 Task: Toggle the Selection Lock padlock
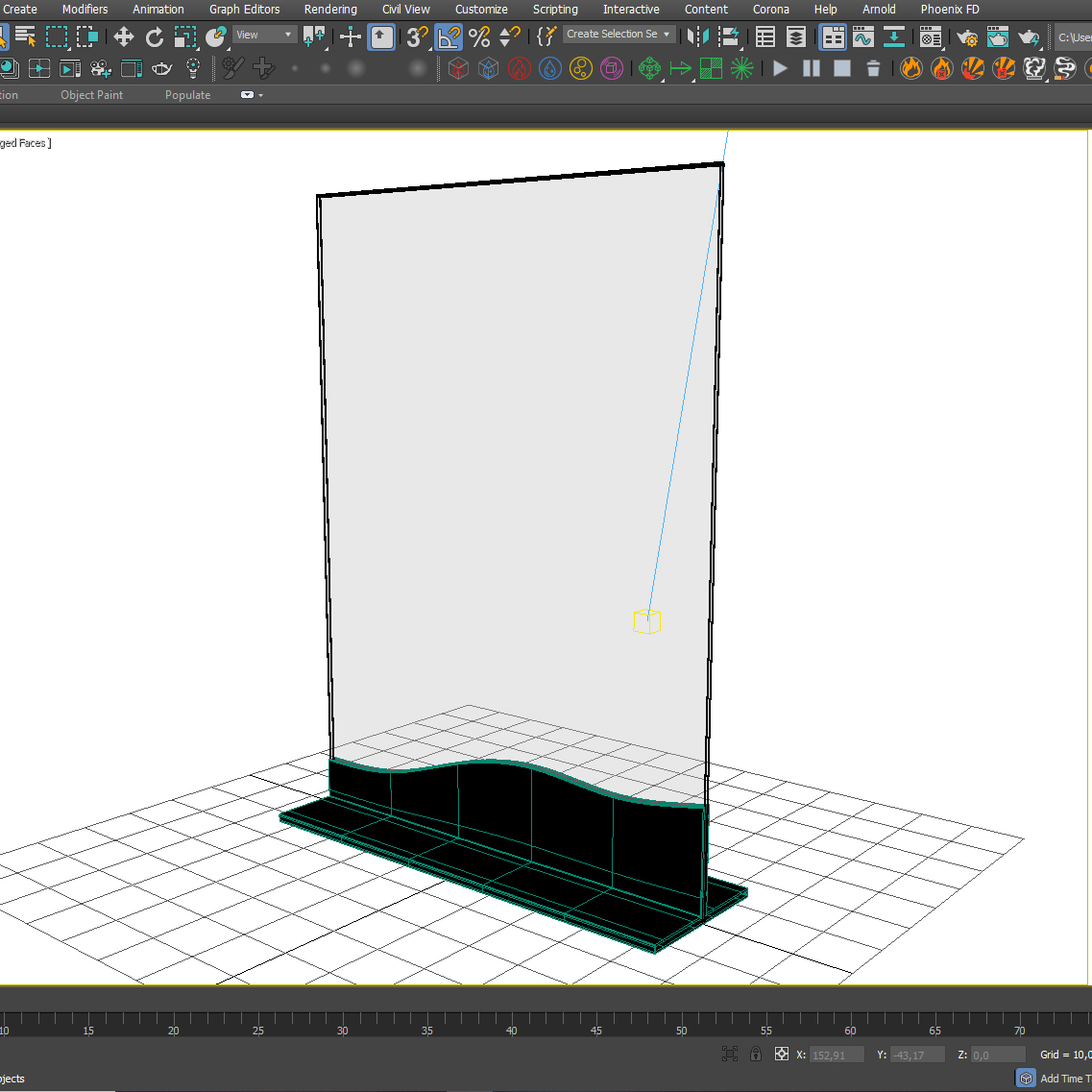click(x=756, y=1054)
